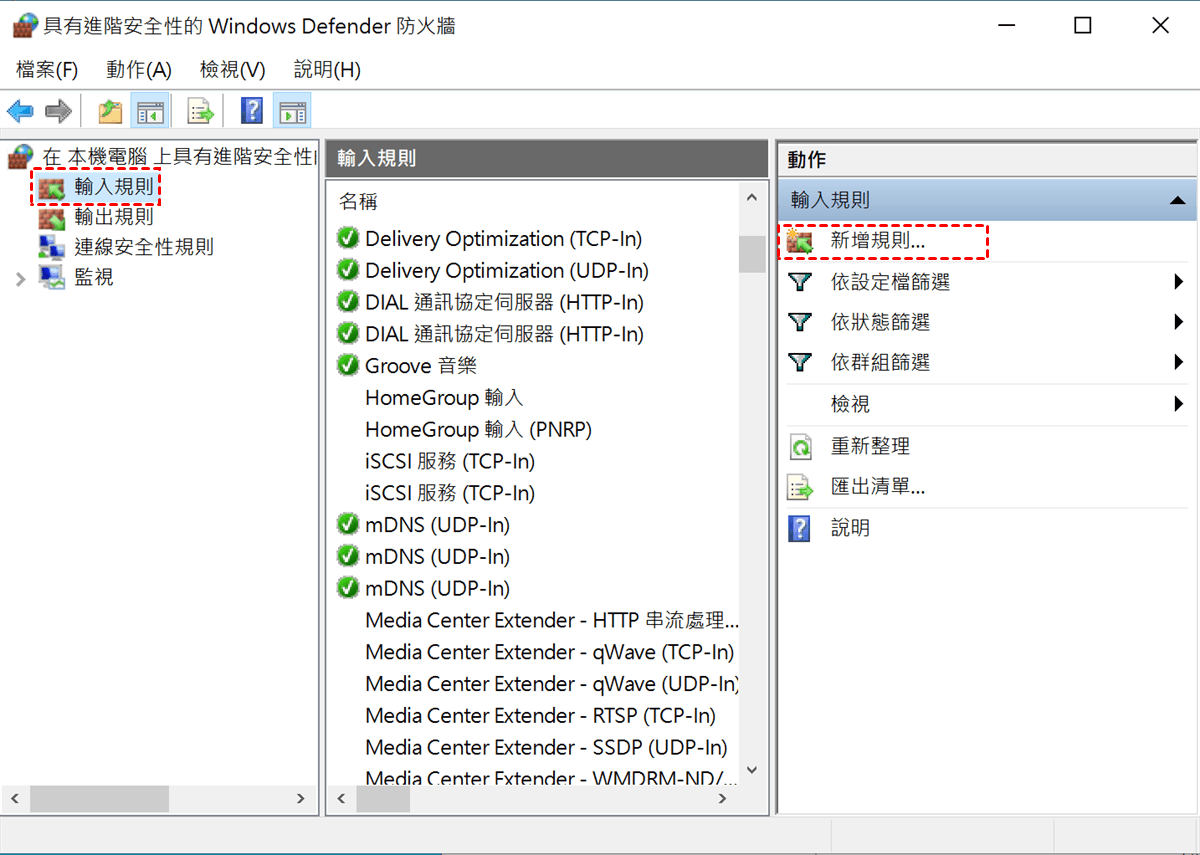This screenshot has width=1200, height=855.
Task: Select rule HomeGroup 輸入
Action: point(444,398)
